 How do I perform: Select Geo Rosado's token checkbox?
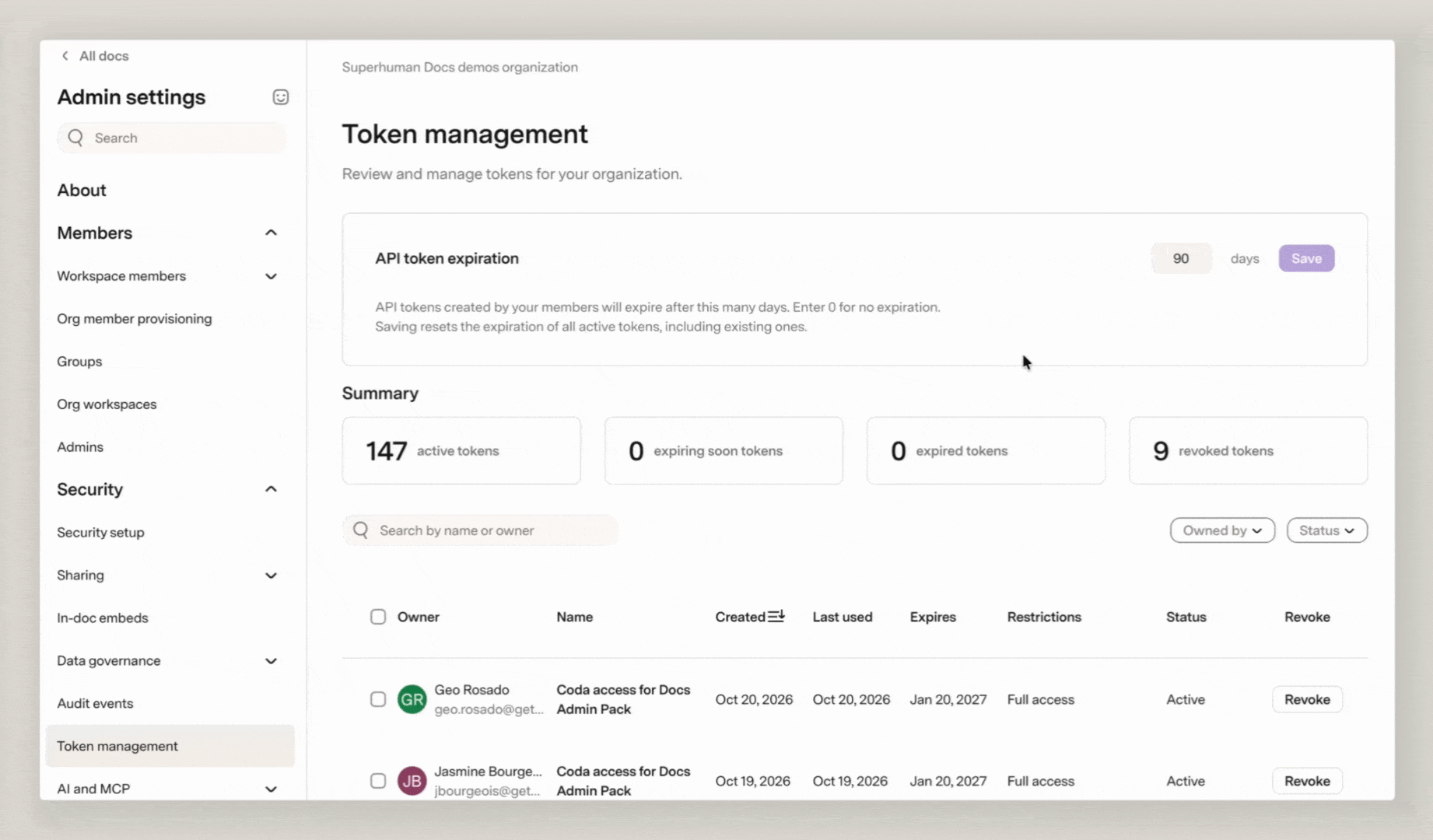coord(378,699)
